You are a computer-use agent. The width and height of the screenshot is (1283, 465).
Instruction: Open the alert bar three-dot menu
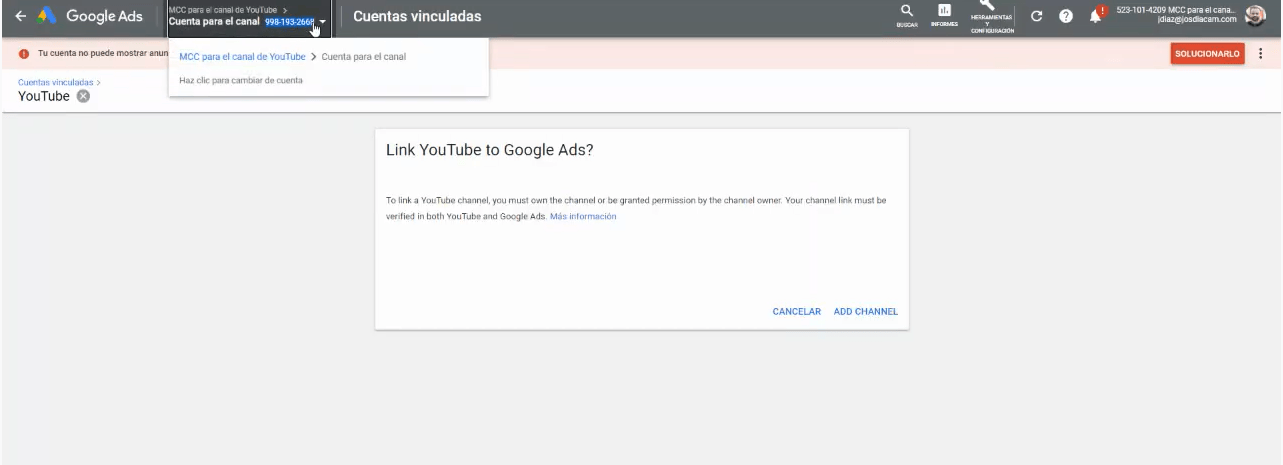pos(1260,54)
